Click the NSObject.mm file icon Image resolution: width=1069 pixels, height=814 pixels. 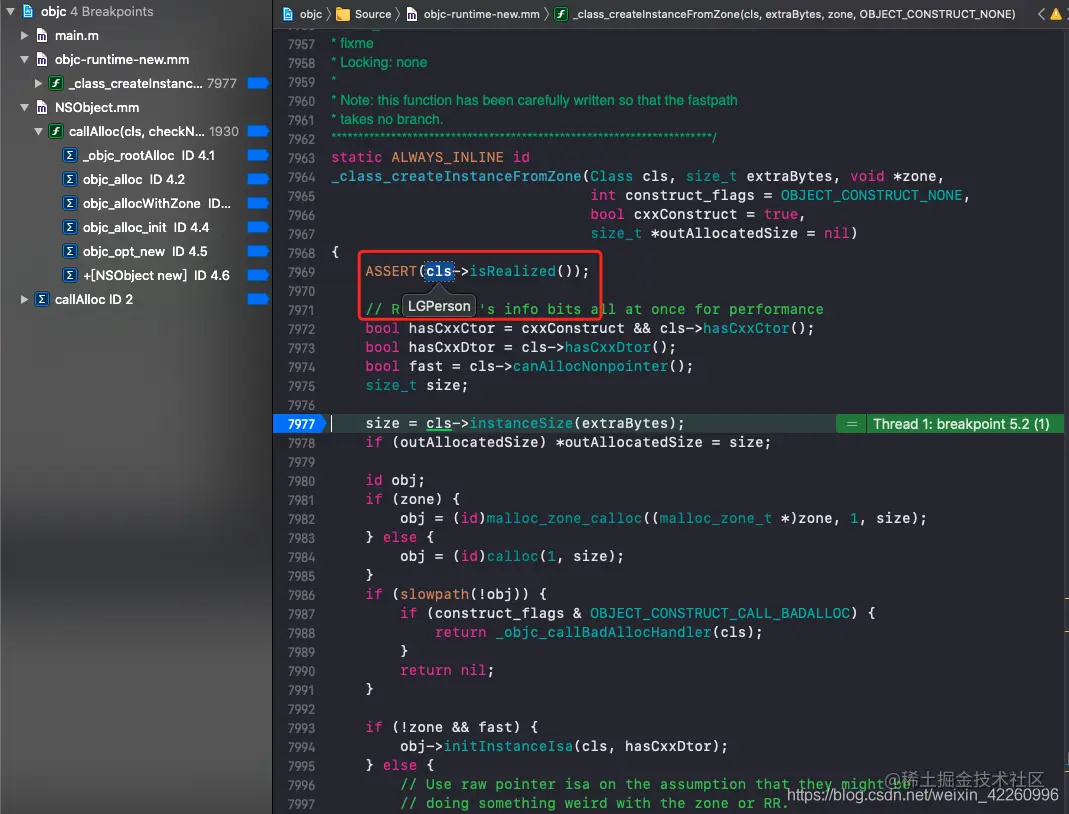point(42,107)
